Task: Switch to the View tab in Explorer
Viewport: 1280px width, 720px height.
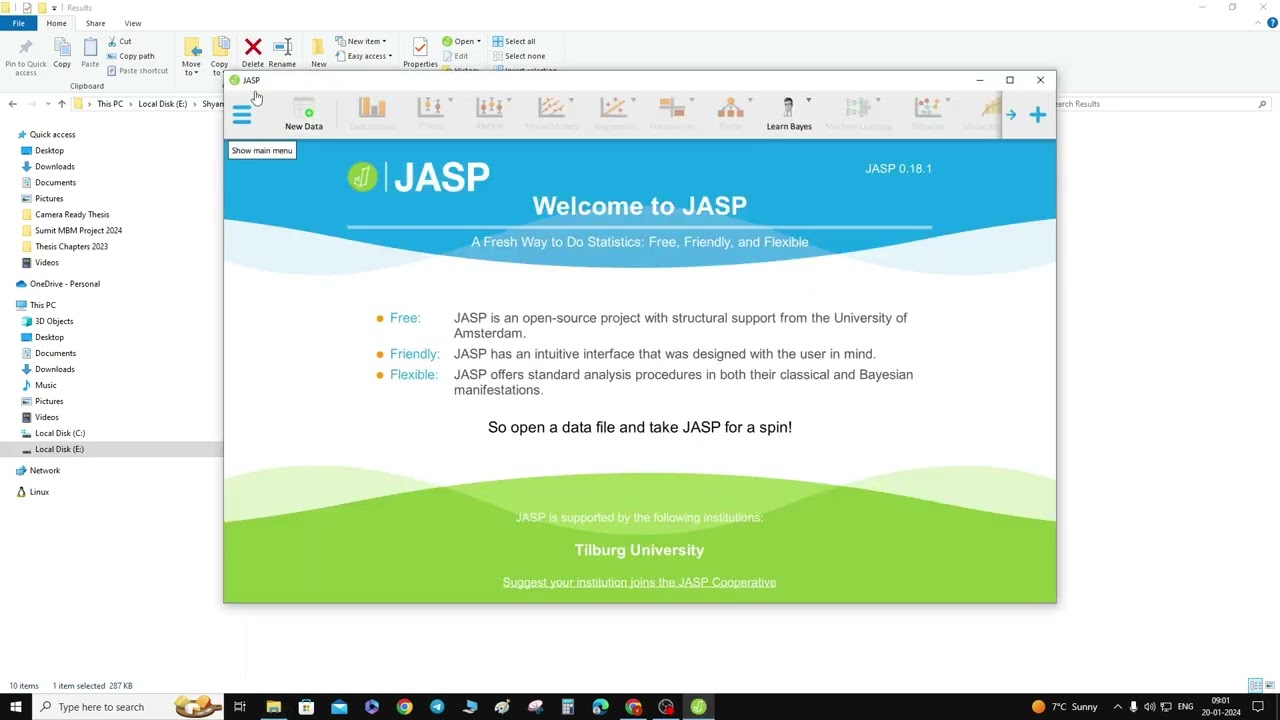Action: [132, 23]
